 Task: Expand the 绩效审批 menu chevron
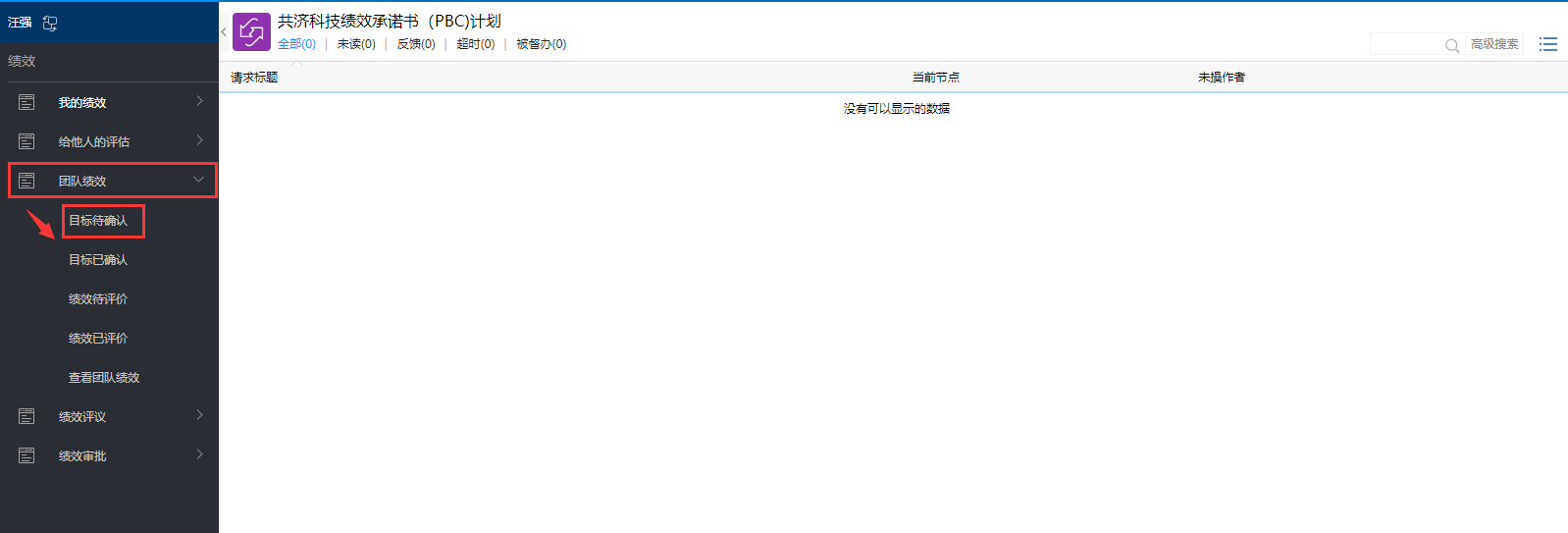pos(199,454)
